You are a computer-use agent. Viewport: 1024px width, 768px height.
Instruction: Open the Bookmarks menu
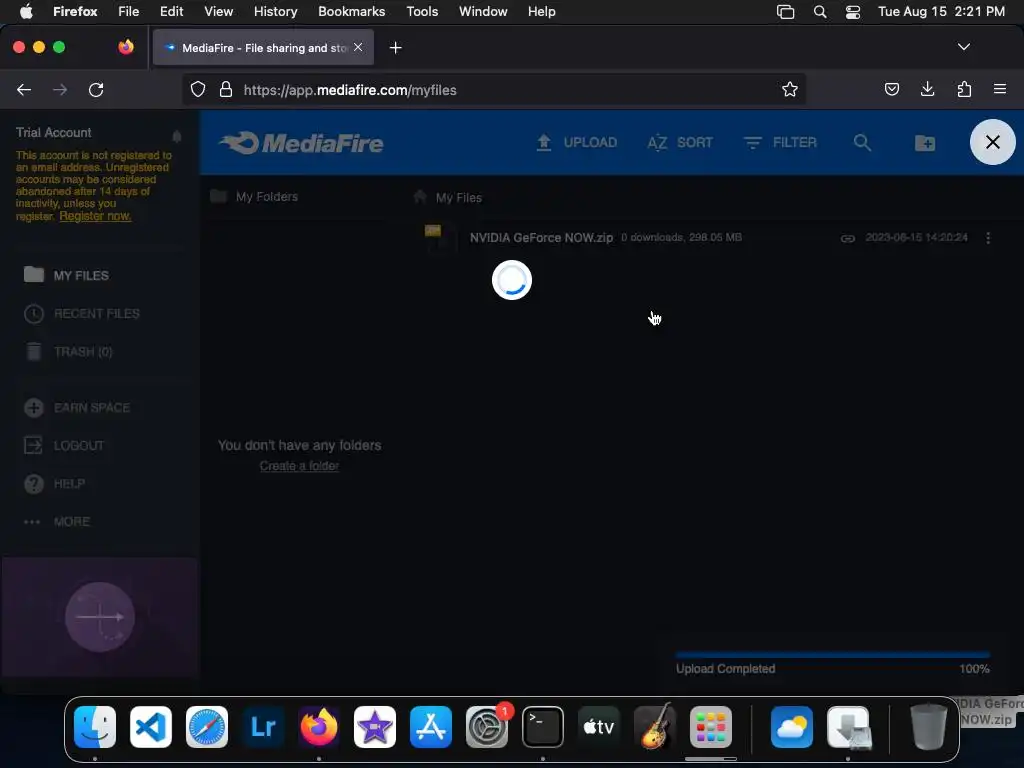coord(351,12)
